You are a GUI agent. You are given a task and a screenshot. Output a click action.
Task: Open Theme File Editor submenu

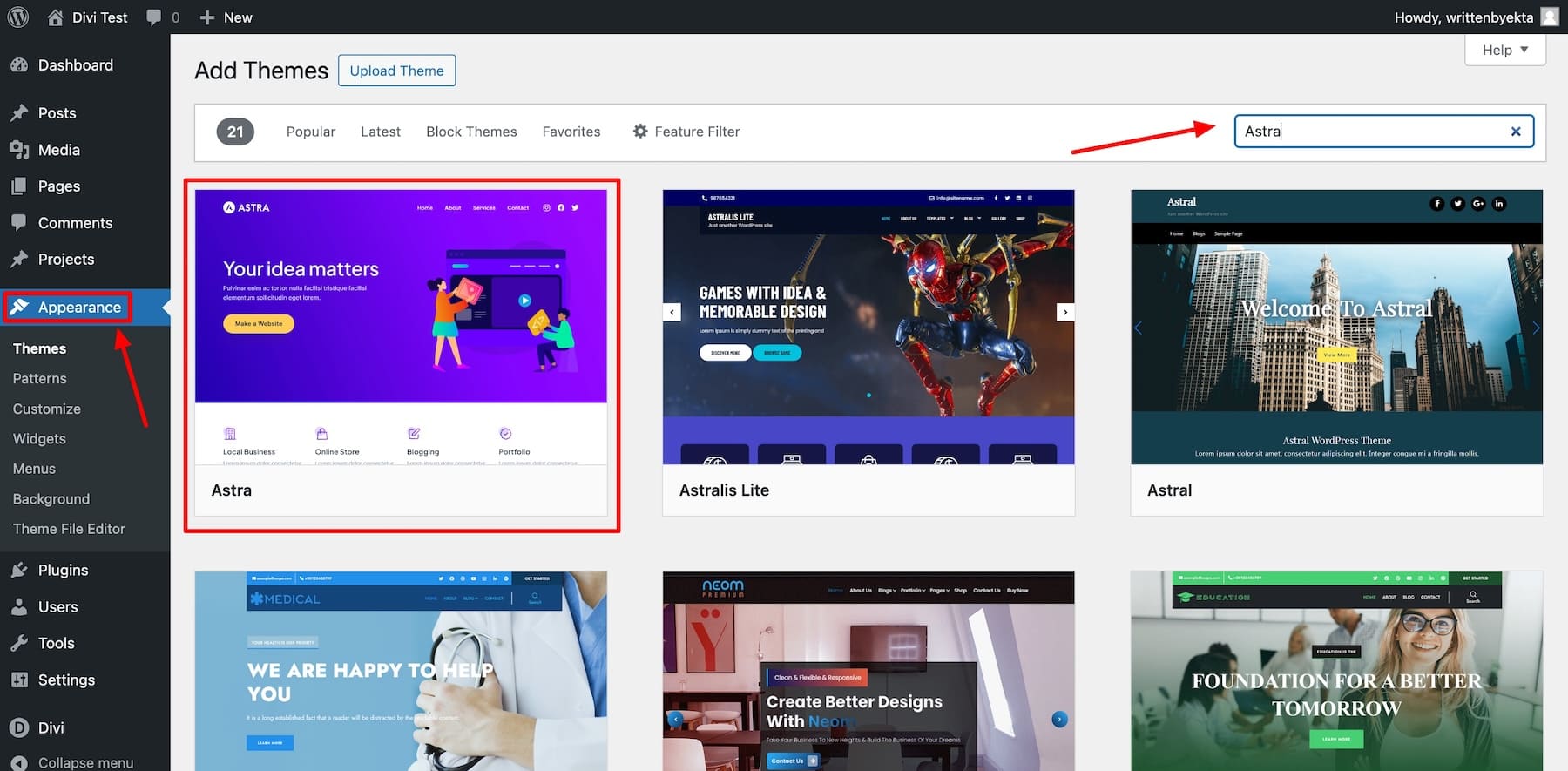[x=69, y=529]
